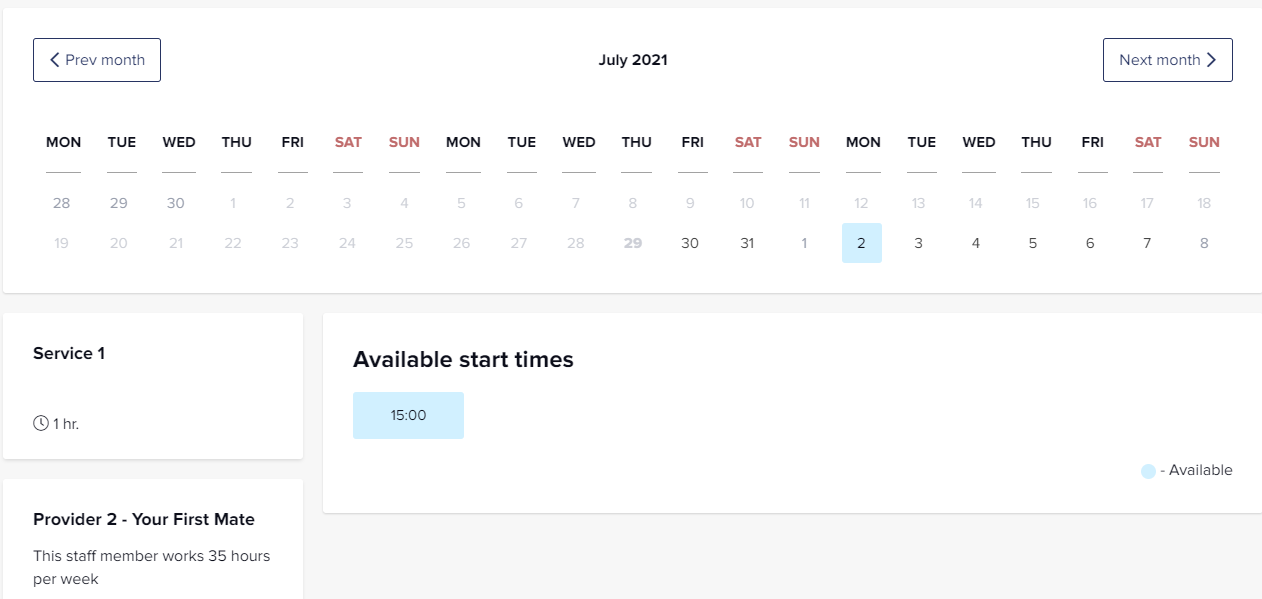Click the right chevron in Next month

[x=1211, y=60]
